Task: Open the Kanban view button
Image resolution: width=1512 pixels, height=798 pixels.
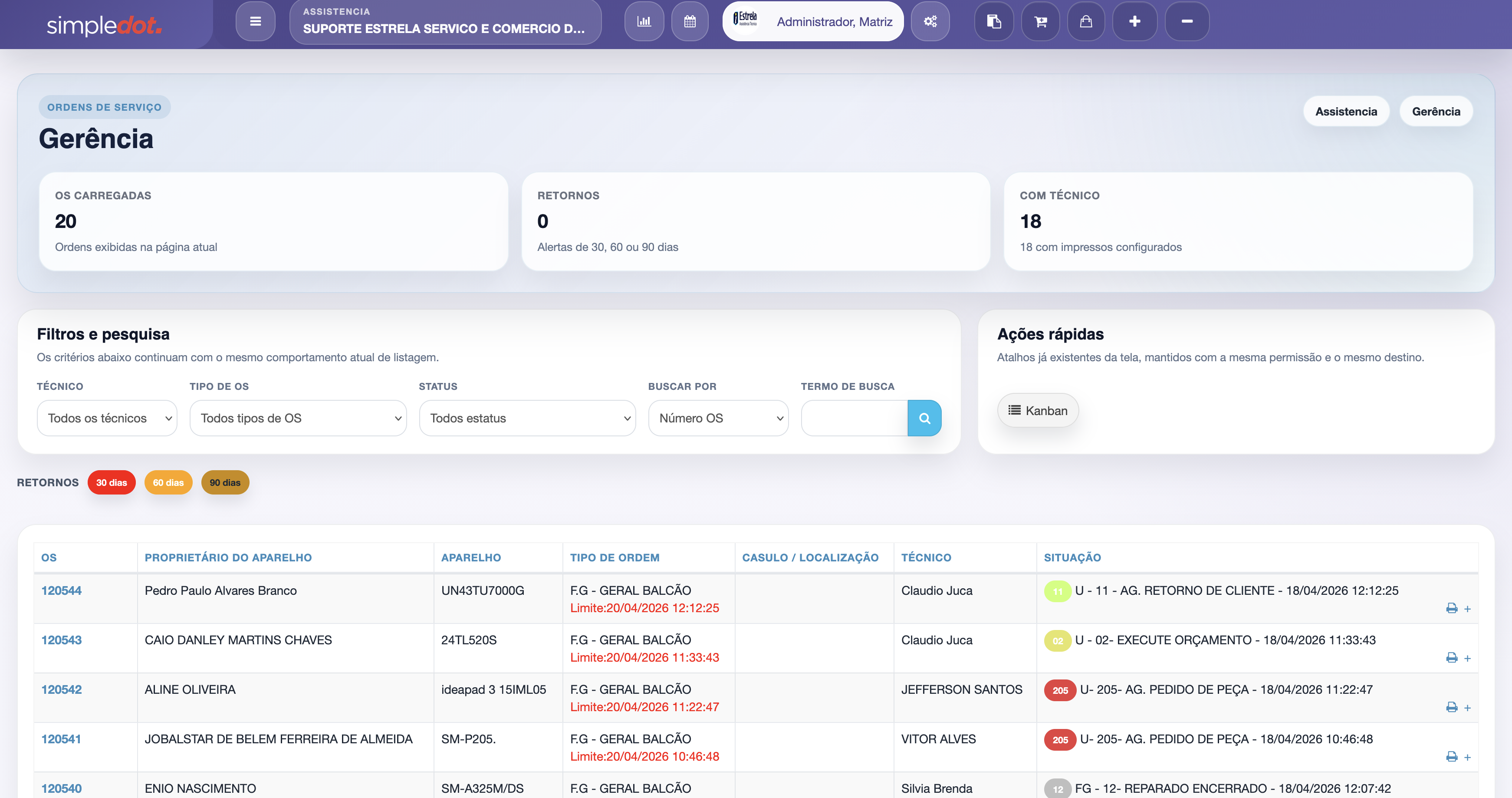Action: [x=1038, y=410]
